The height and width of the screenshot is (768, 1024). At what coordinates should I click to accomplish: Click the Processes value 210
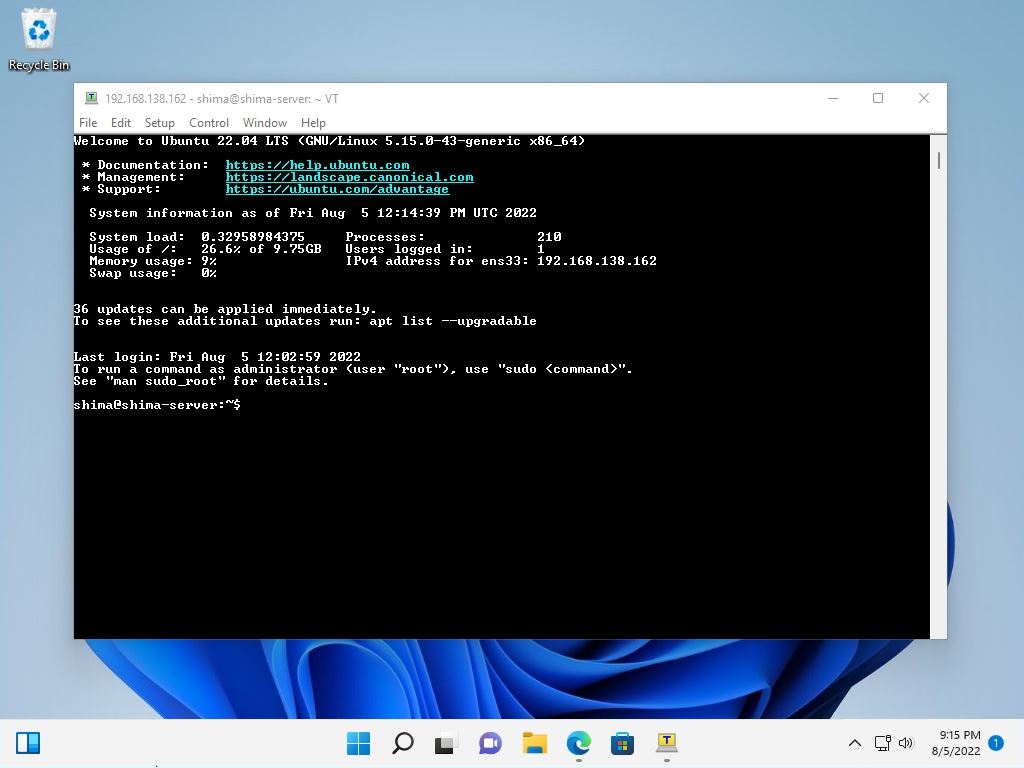pyautogui.click(x=549, y=236)
